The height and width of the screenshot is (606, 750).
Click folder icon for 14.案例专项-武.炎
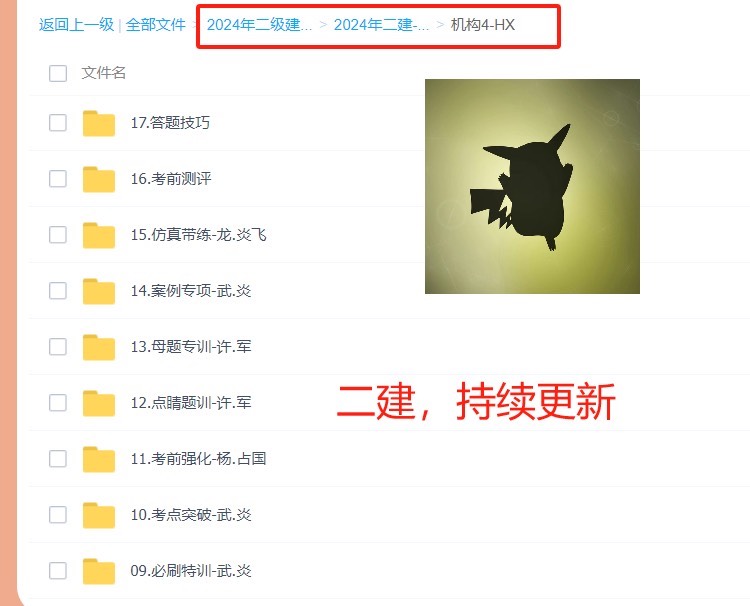[99, 291]
